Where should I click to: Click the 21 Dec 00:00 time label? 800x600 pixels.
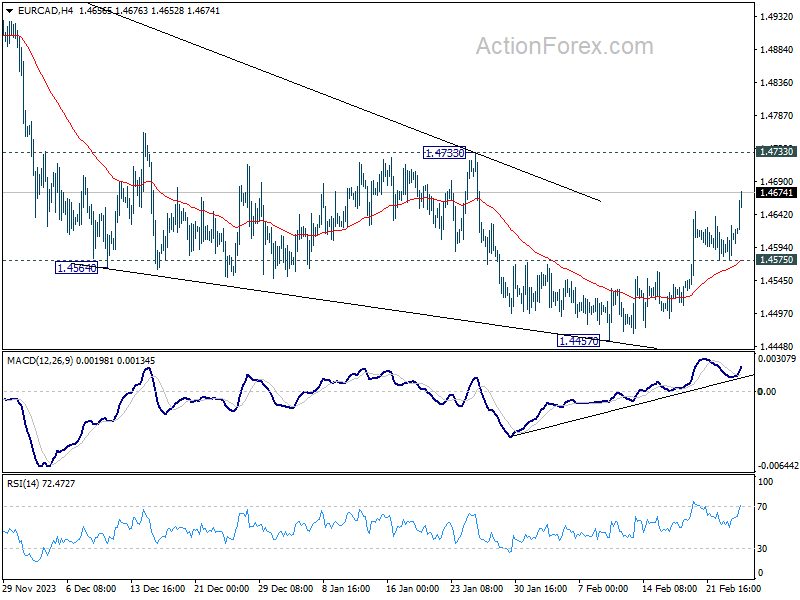221,588
